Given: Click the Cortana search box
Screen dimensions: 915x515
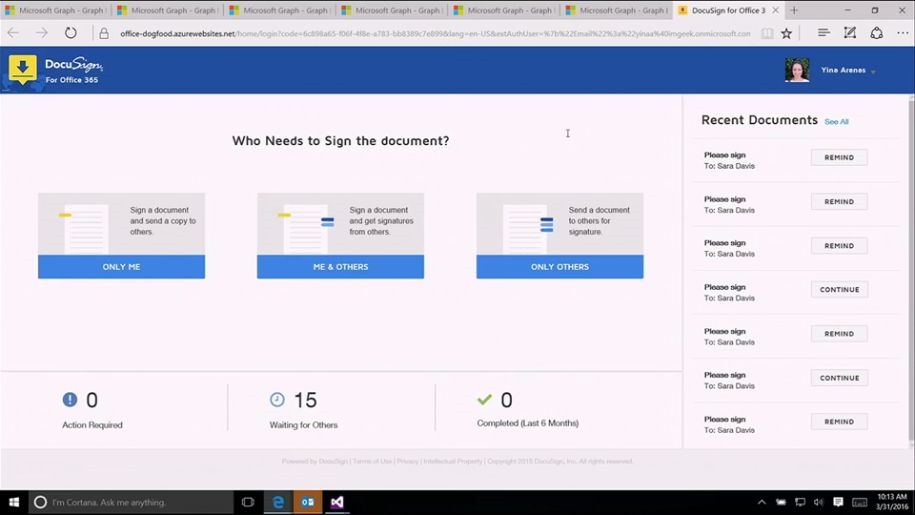Looking at the screenshot, I should click(x=131, y=502).
